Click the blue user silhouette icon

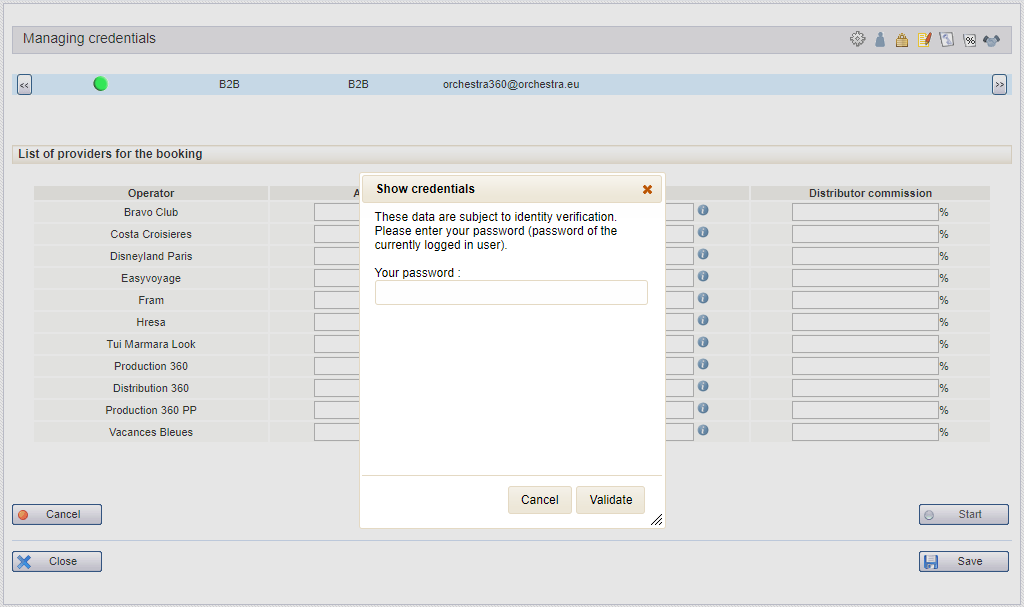(x=880, y=40)
